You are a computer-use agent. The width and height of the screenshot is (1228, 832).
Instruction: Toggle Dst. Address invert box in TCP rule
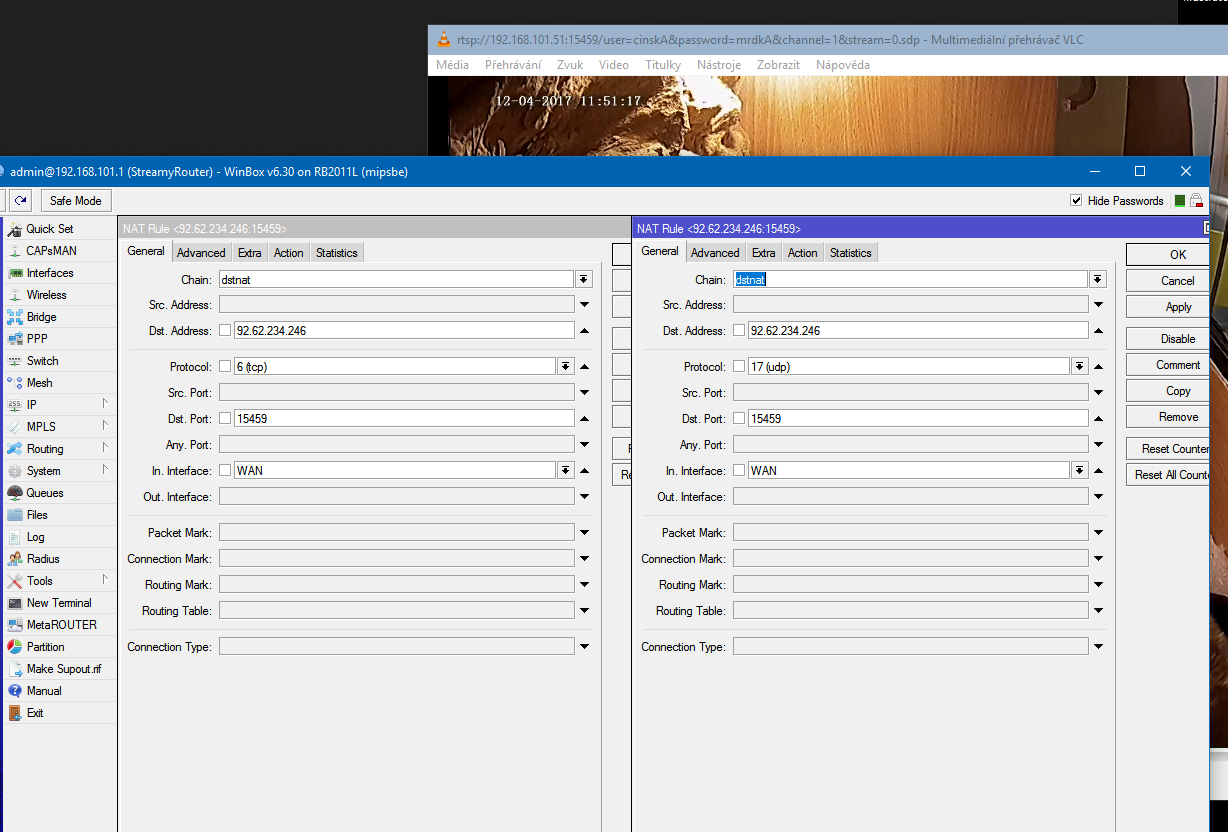[x=225, y=331]
